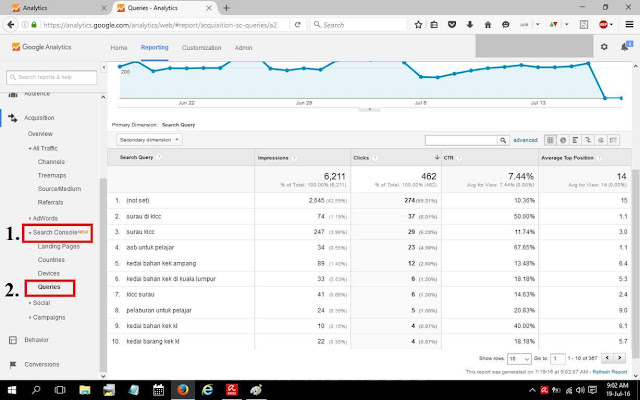Switch to term cloud view icon
The width and height of the screenshot is (640, 400).
tap(600, 140)
